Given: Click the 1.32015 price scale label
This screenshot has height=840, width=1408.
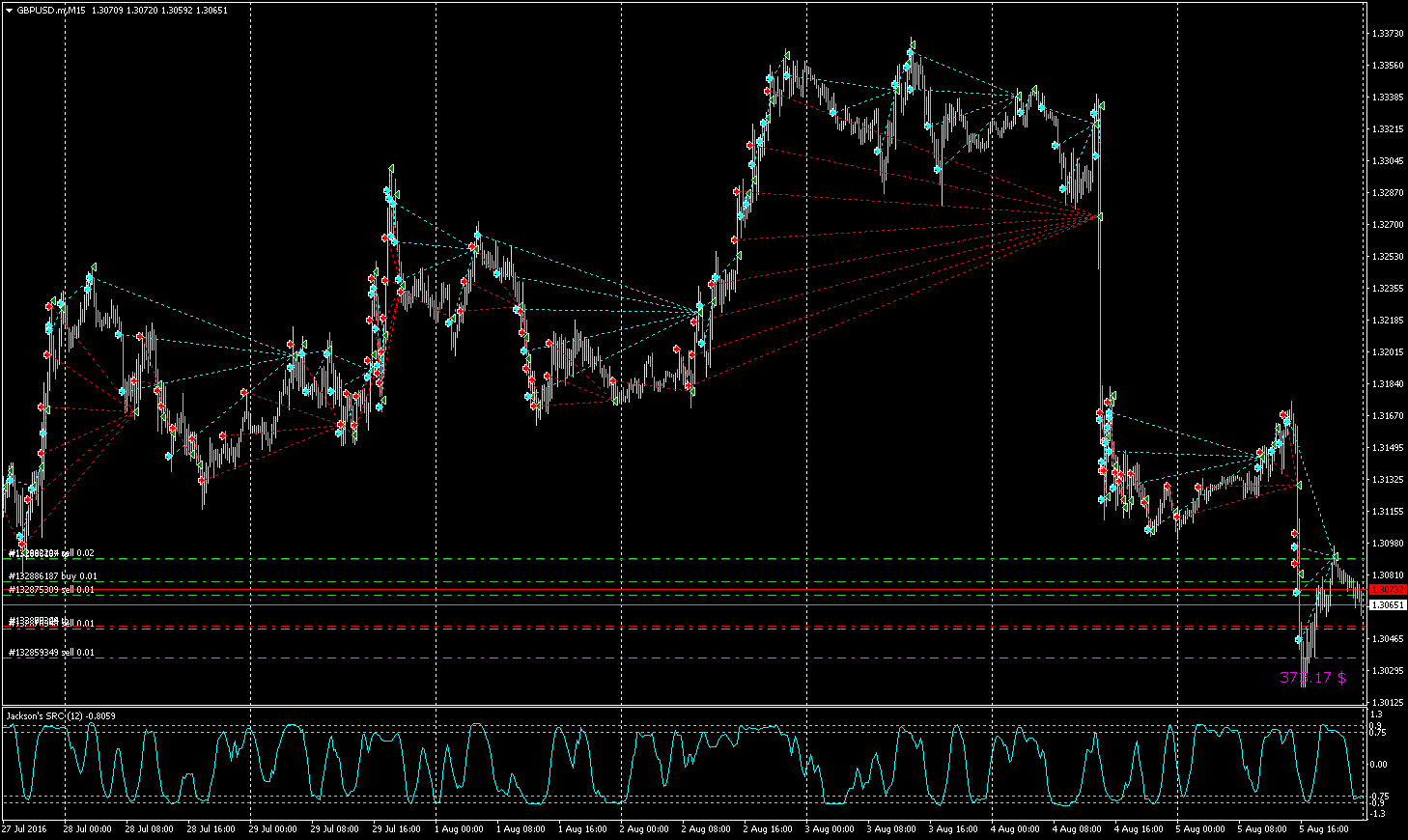Looking at the screenshot, I should coord(1388,352).
